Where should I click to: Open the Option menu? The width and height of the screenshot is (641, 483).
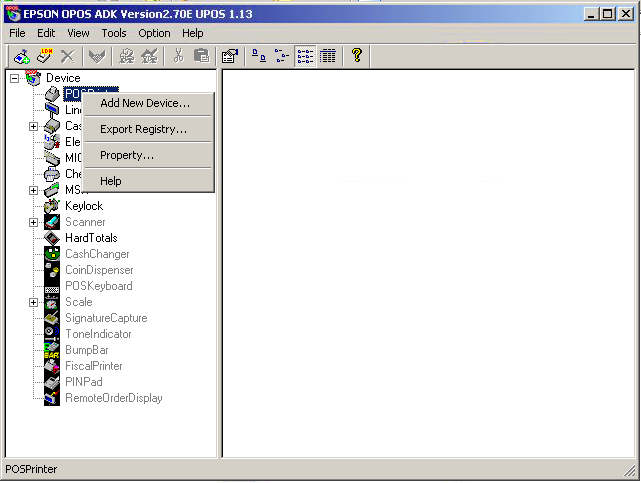point(154,33)
